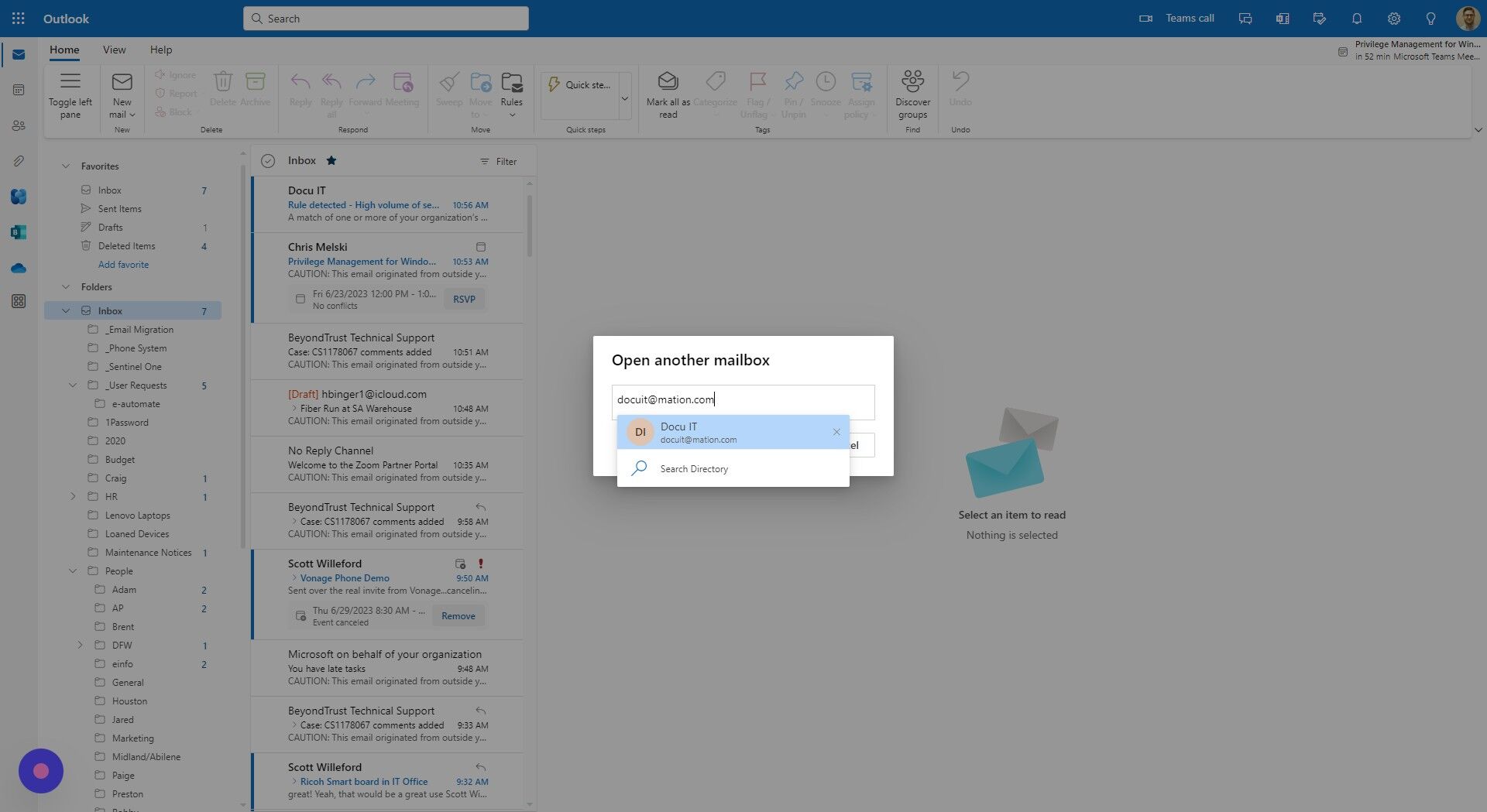
Task: Expand the Quick steps dropdown arrow
Action: (x=624, y=98)
